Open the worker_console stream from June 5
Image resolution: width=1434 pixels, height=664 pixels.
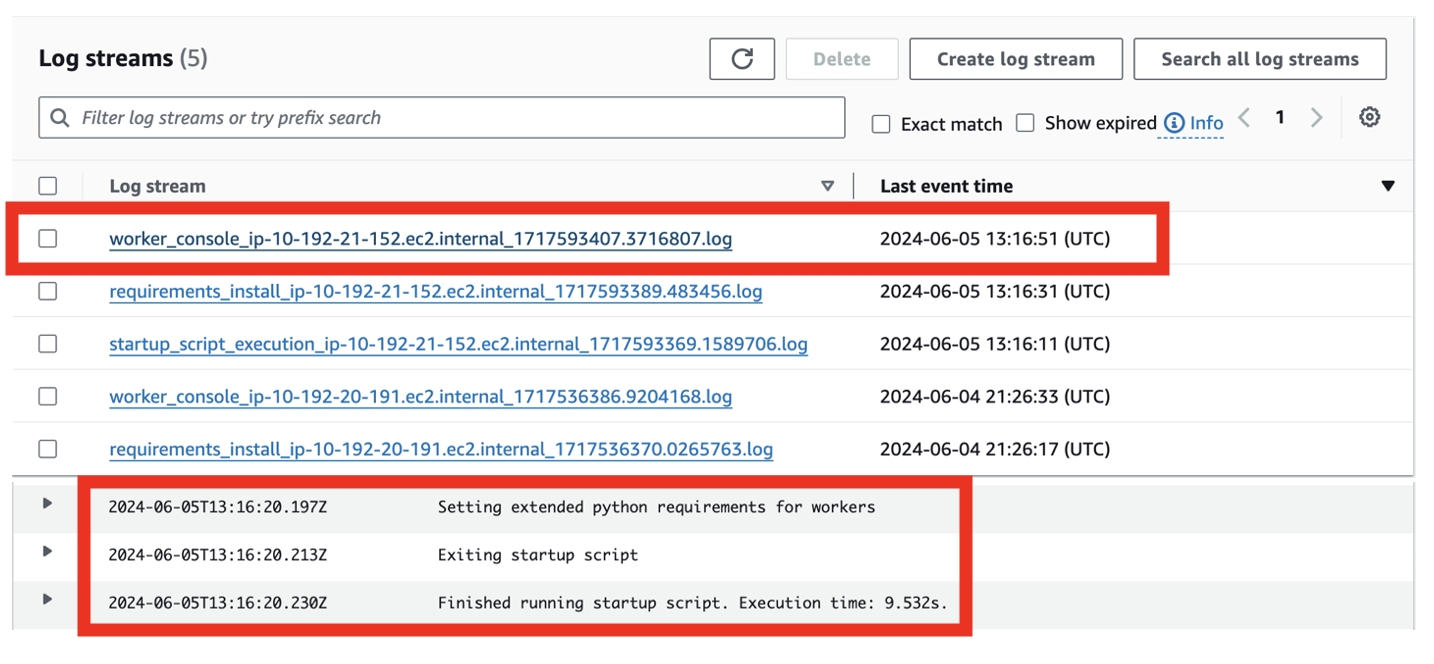pyautogui.click(x=420, y=238)
